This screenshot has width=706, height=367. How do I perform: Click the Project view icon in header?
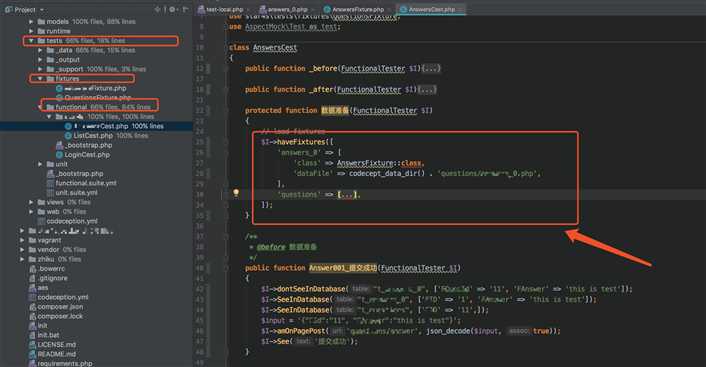[x=9, y=9]
